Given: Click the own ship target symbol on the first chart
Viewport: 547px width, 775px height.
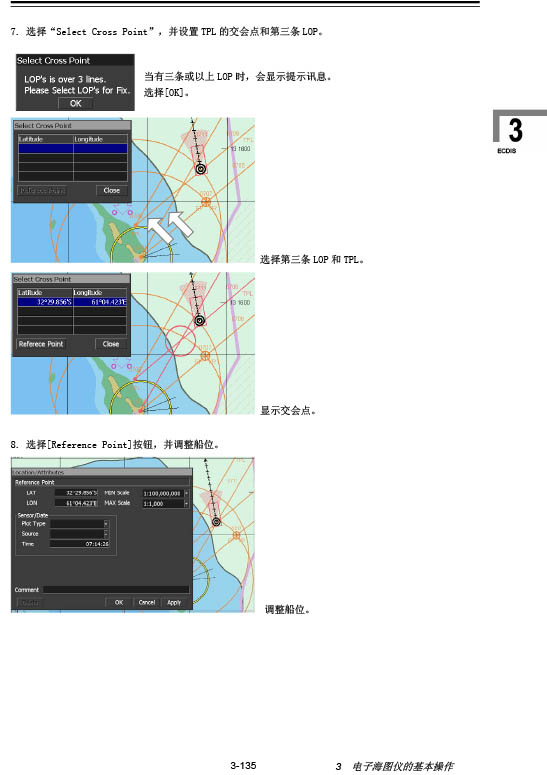Looking at the screenshot, I should click(x=201, y=169).
